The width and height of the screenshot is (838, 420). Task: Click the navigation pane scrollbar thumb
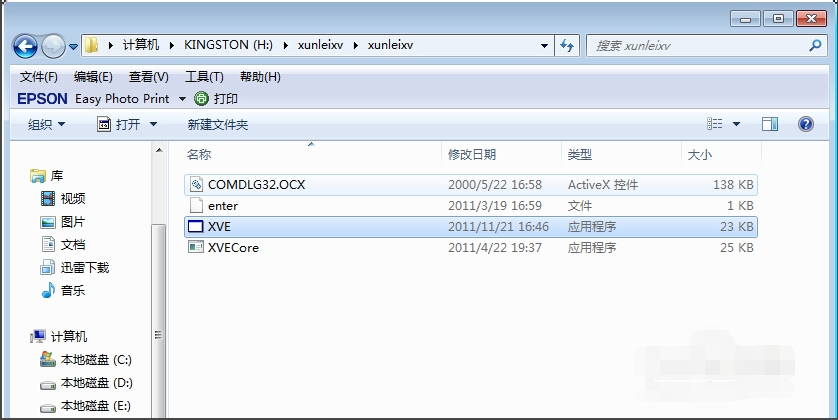[x=159, y=321]
